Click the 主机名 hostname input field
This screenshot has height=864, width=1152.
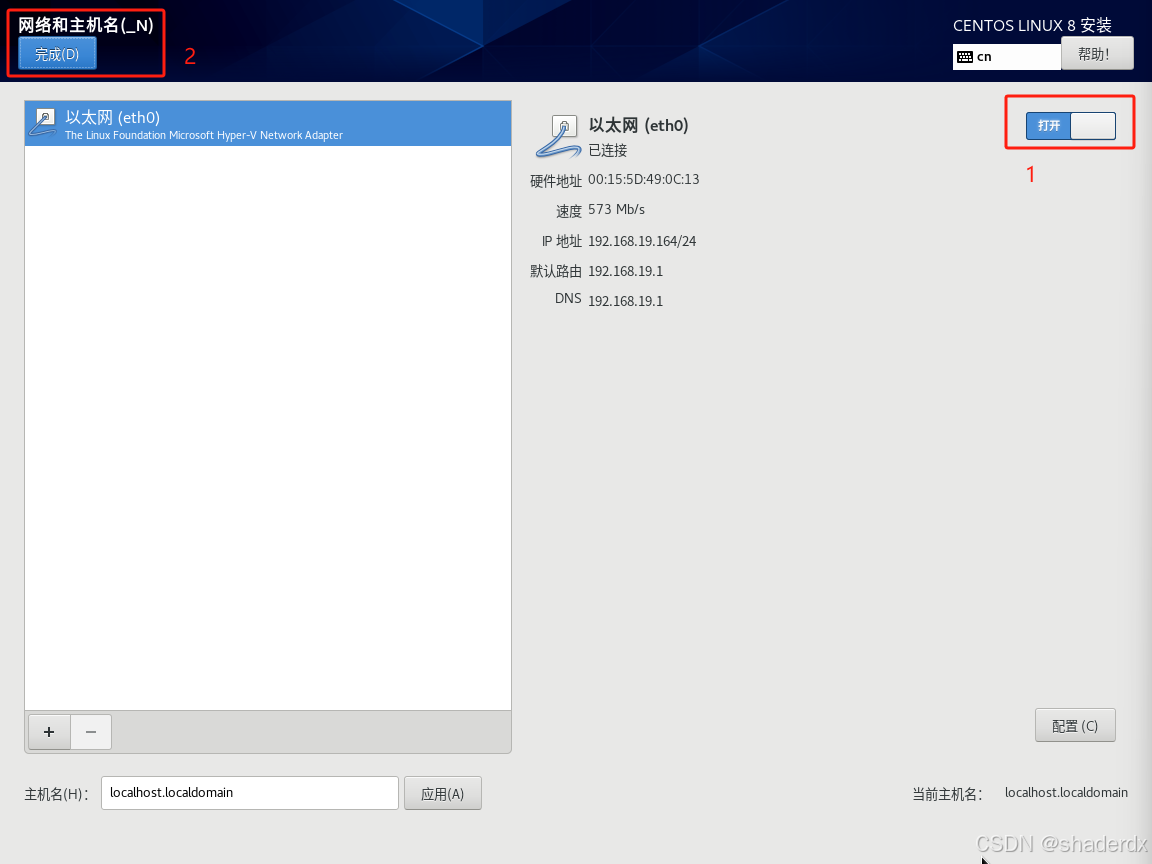click(250, 793)
